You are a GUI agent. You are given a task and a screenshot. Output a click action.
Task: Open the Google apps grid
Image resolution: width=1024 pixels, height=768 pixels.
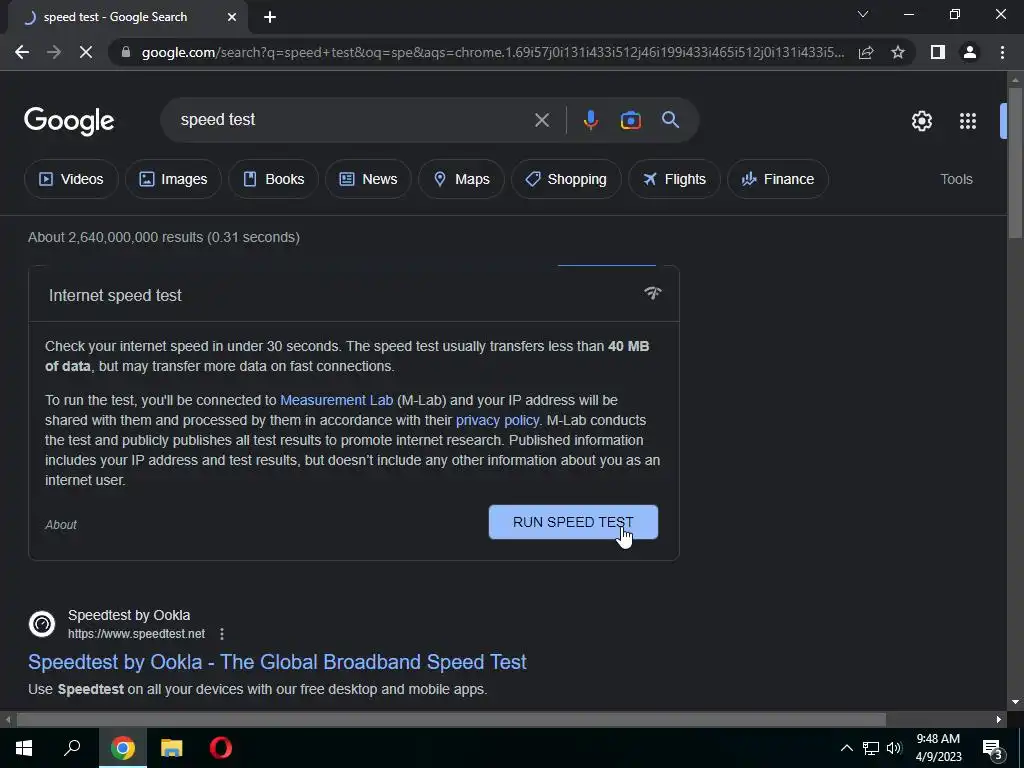click(968, 121)
